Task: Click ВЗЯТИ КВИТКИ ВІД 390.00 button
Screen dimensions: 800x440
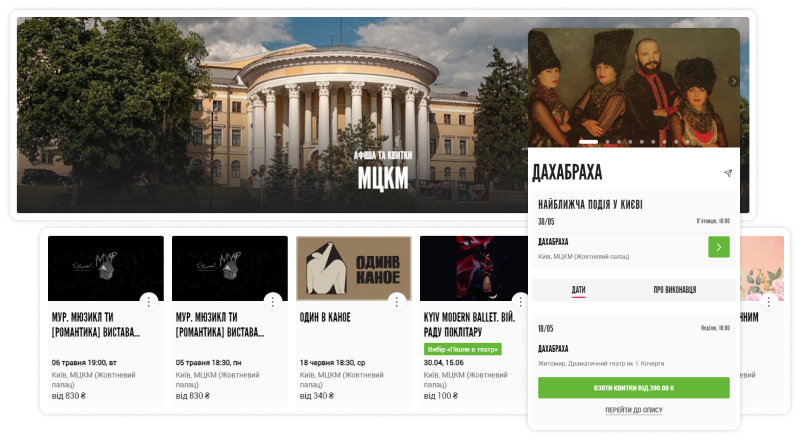Action: pyautogui.click(x=634, y=388)
